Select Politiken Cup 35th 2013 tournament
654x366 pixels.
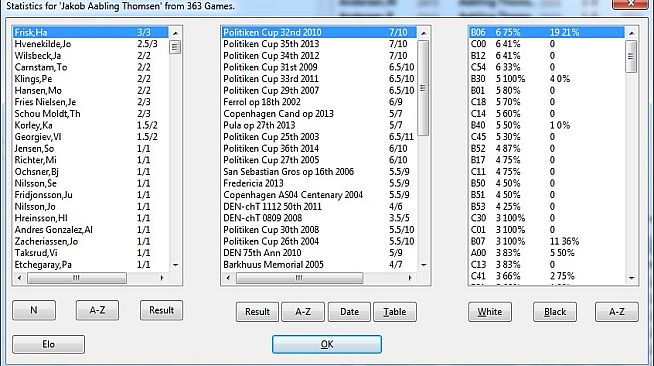click(319, 44)
